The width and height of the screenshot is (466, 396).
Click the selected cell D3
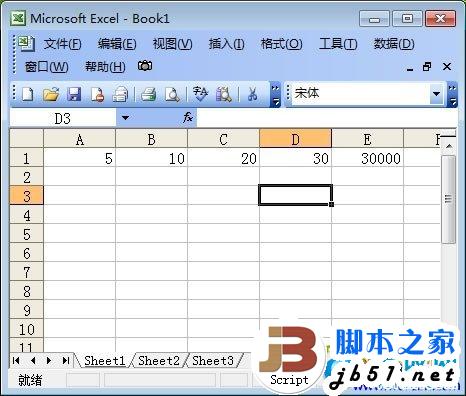(x=295, y=195)
